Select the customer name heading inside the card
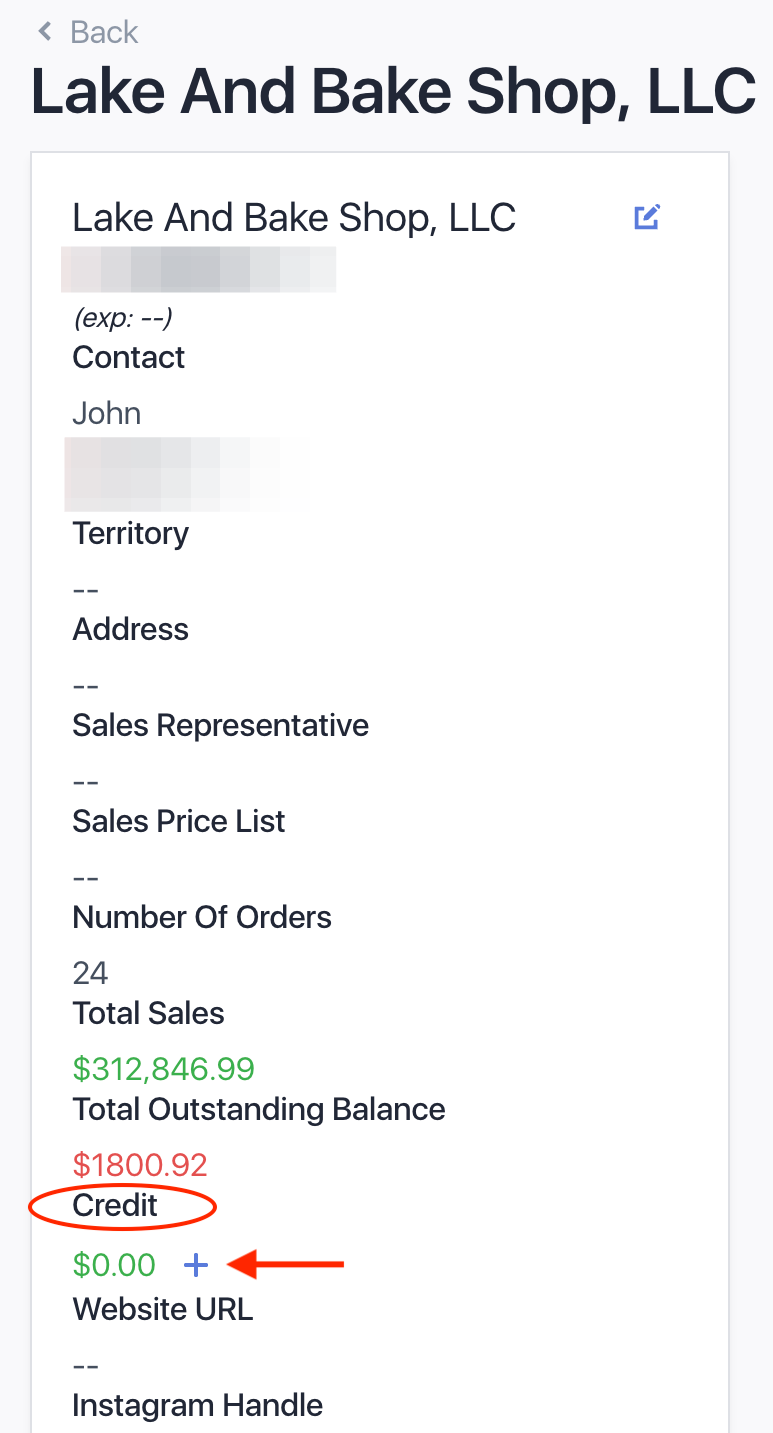Screen dimensions: 773x1433 (294, 217)
